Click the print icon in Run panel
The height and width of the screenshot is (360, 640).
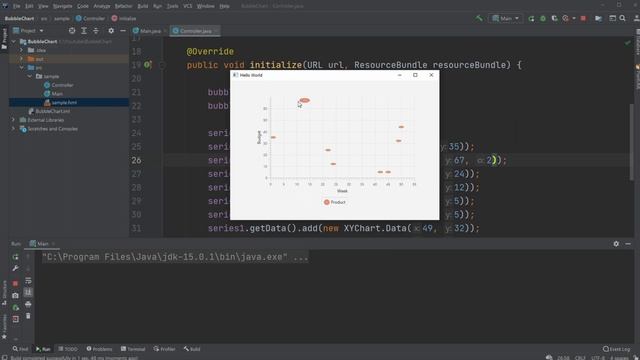click(x=28, y=304)
